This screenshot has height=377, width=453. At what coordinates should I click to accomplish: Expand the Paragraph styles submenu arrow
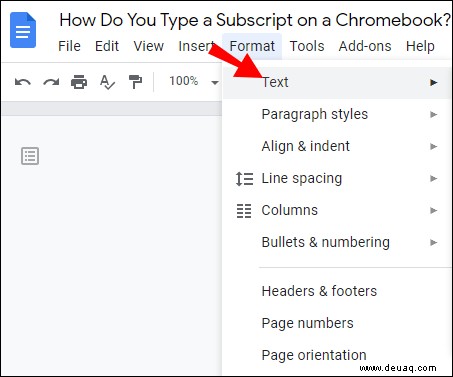point(433,115)
